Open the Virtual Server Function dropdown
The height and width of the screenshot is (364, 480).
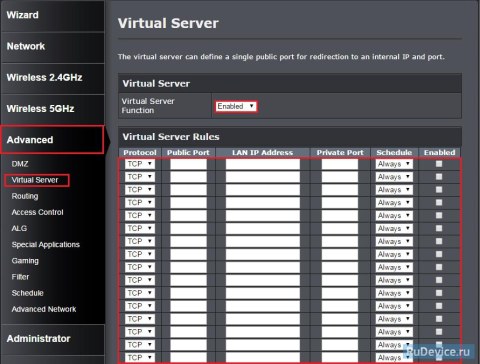(236, 106)
